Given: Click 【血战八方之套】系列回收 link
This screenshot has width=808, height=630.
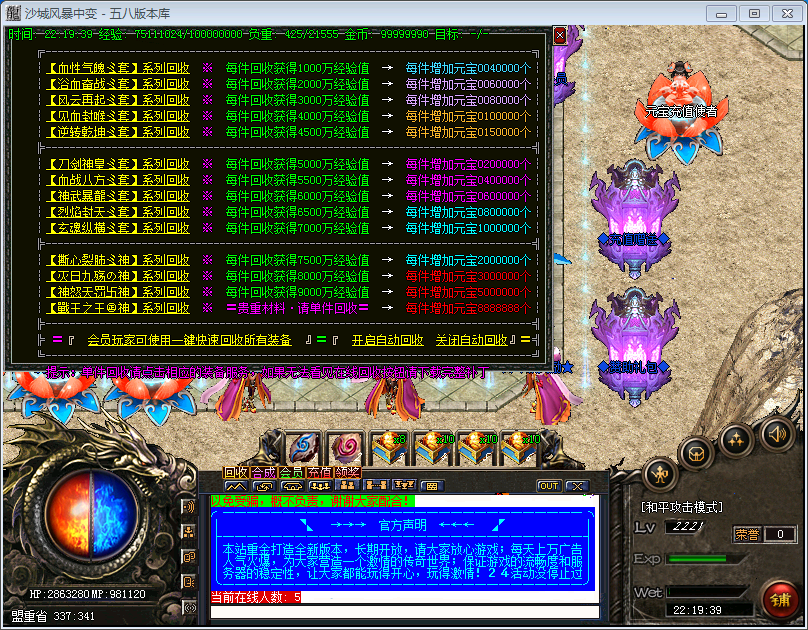Looking at the screenshot, I should (118, 180).
